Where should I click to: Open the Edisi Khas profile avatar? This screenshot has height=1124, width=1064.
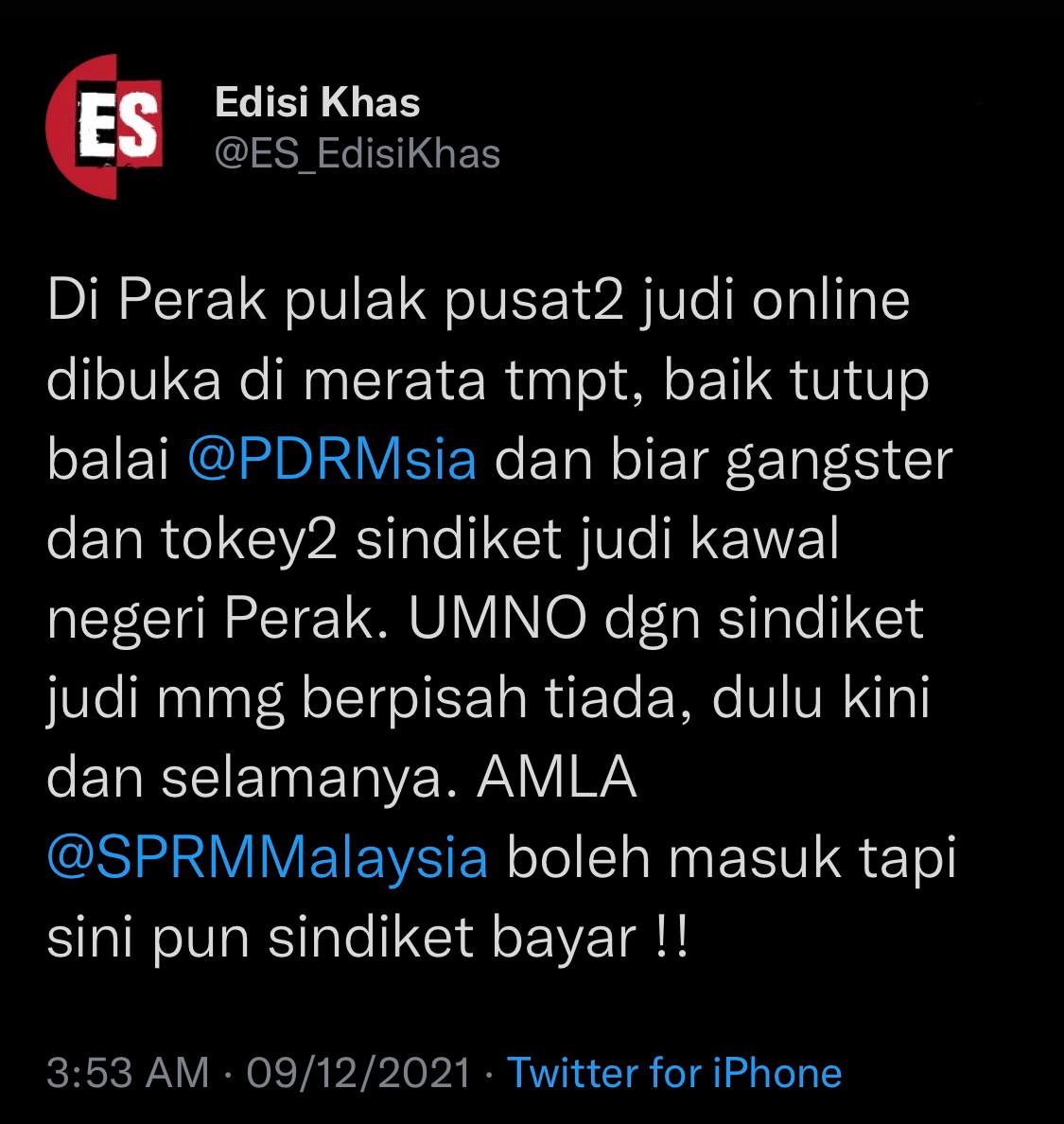pyautogui.click(x=105, y=126)
